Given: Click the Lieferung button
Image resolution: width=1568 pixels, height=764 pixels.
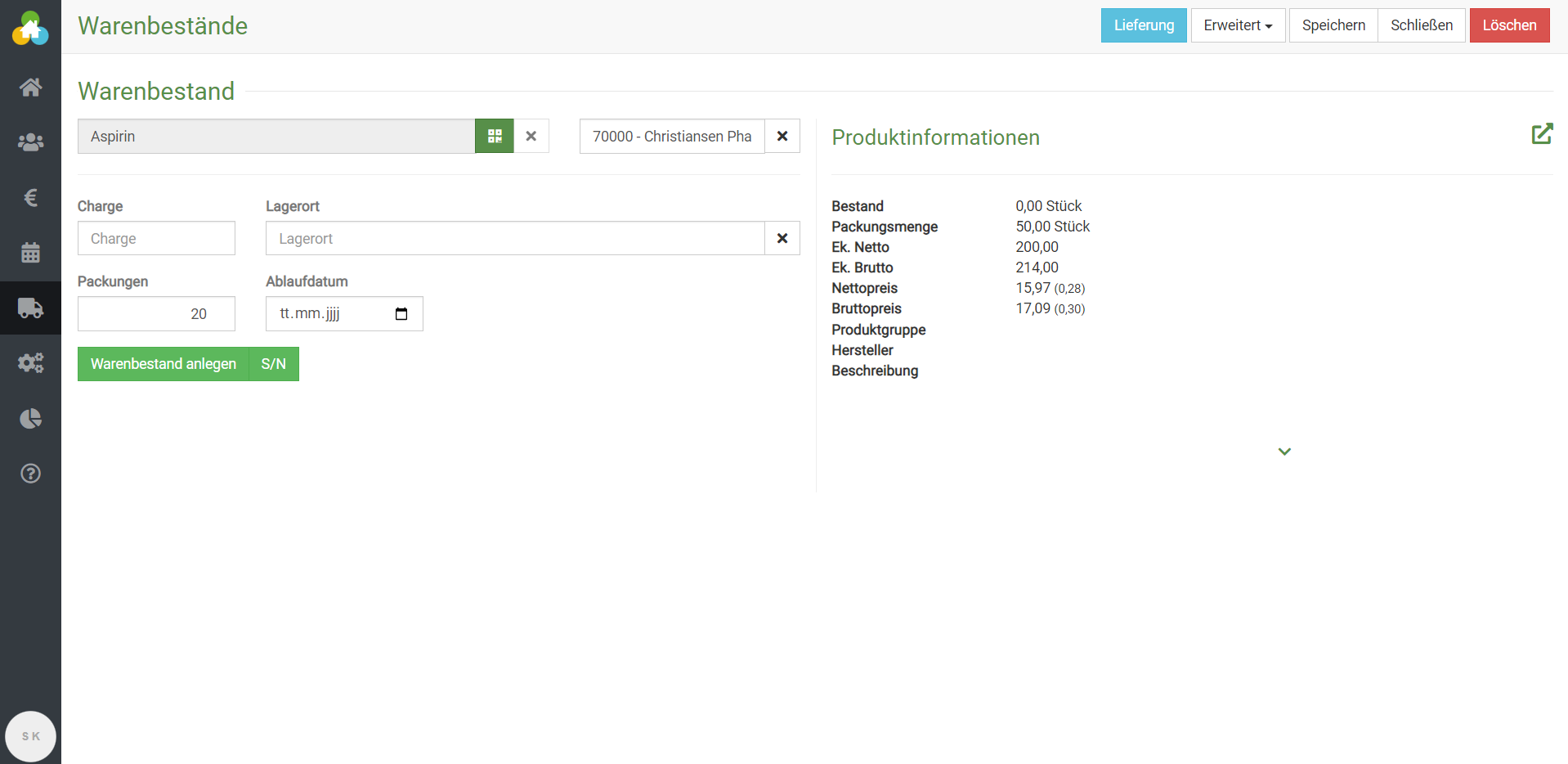Looking at the screenshot, I should (1143, 25).
